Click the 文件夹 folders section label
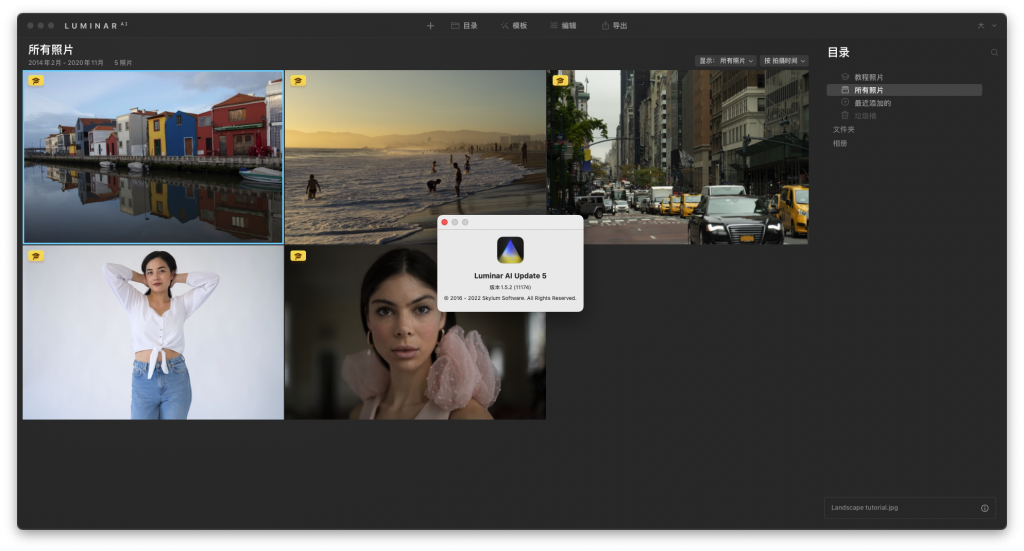Viewport: 1024px width, 551px height. click(843, 130)
